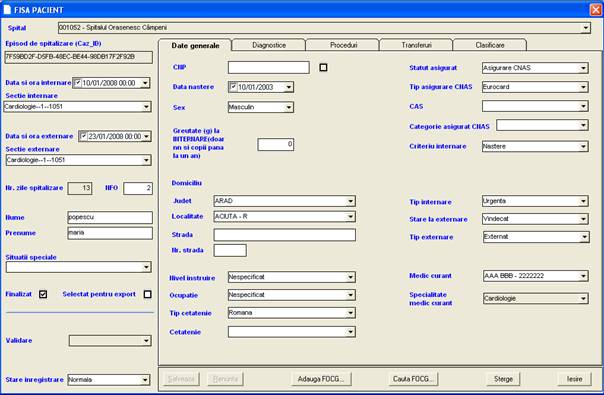Click the Prenume field containing maria
The image size is (604, 395).
click(110, 233)
